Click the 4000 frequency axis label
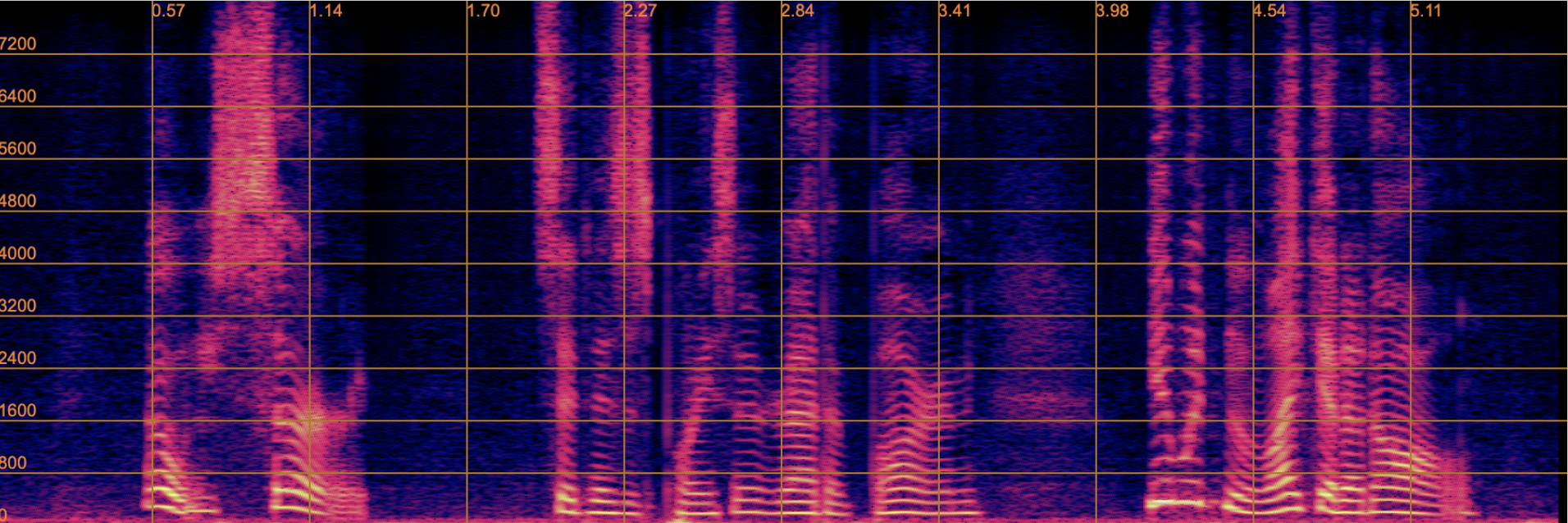This screenshot has height=523, width=1568. (18, 254)
